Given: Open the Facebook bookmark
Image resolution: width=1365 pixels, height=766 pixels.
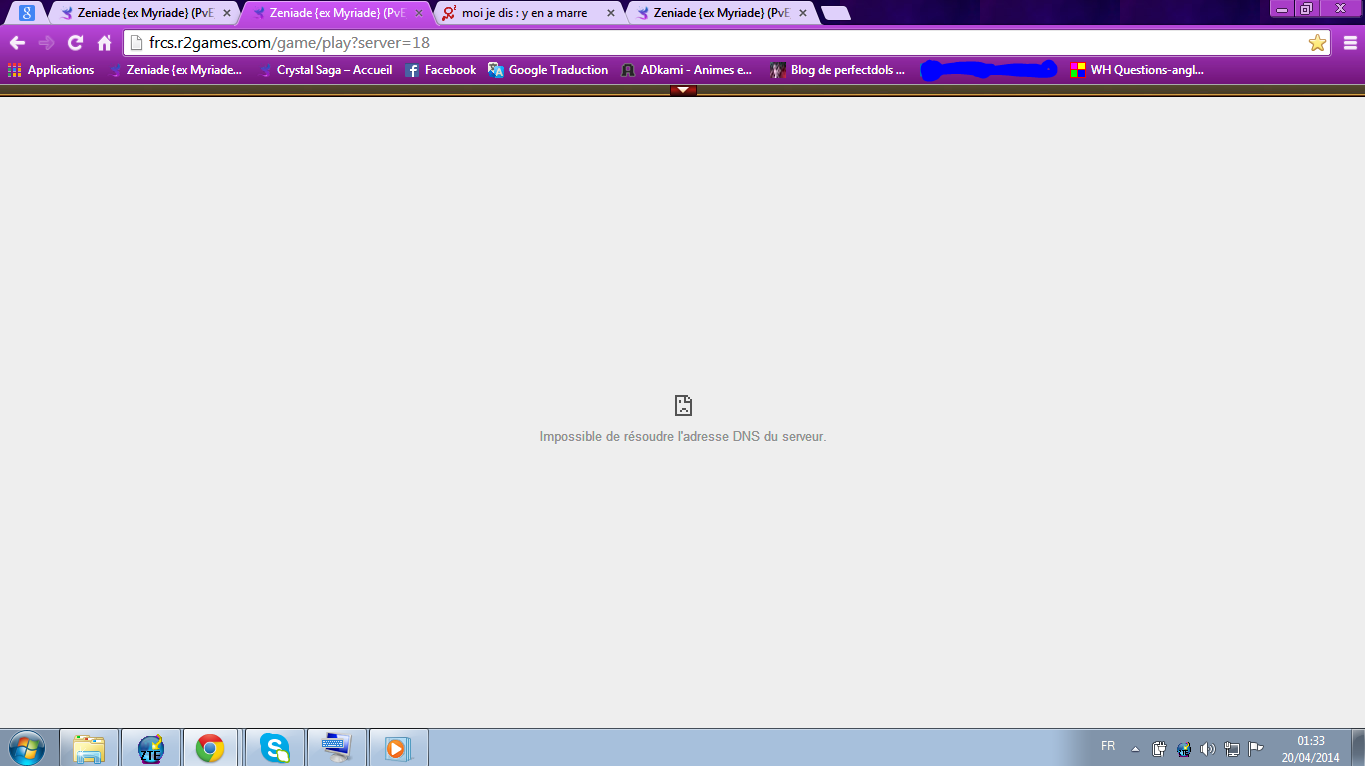Looking at the screenshot, I should pyautogui.click(x=440, y=70).
